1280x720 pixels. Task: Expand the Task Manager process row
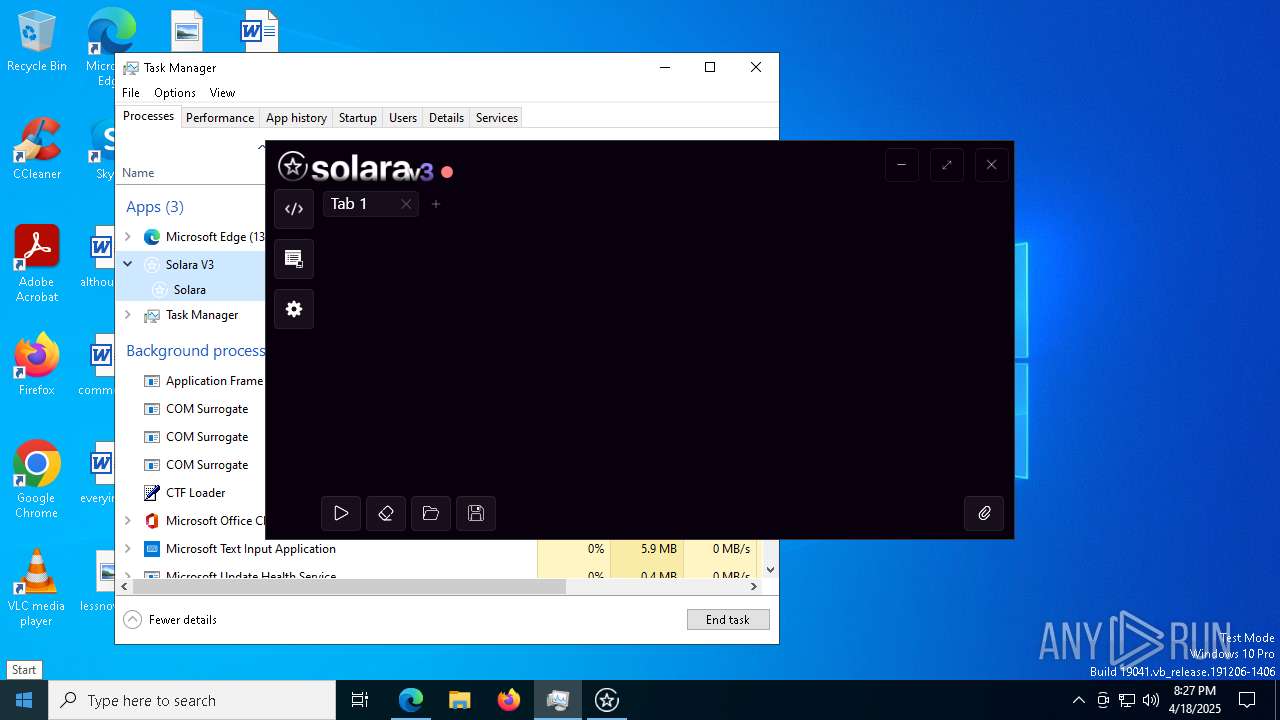point(128,315)
